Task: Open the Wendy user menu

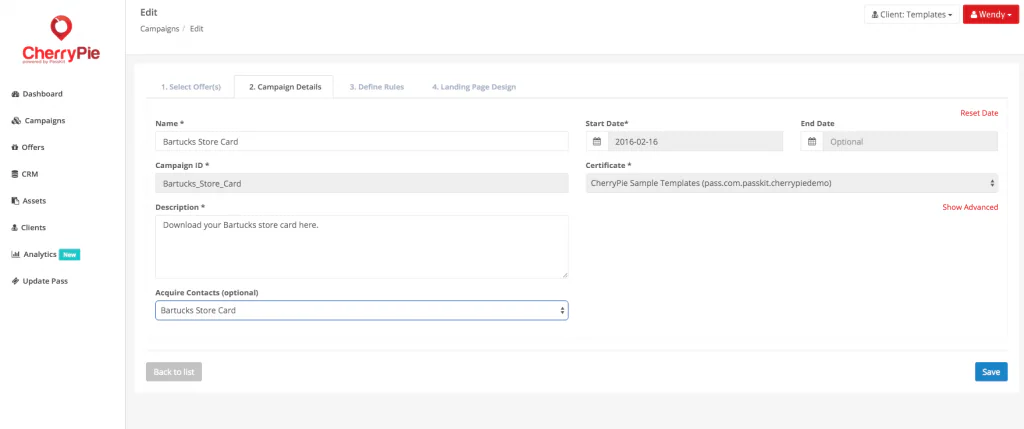Action: pyautogui.click(x=991, y=14)
